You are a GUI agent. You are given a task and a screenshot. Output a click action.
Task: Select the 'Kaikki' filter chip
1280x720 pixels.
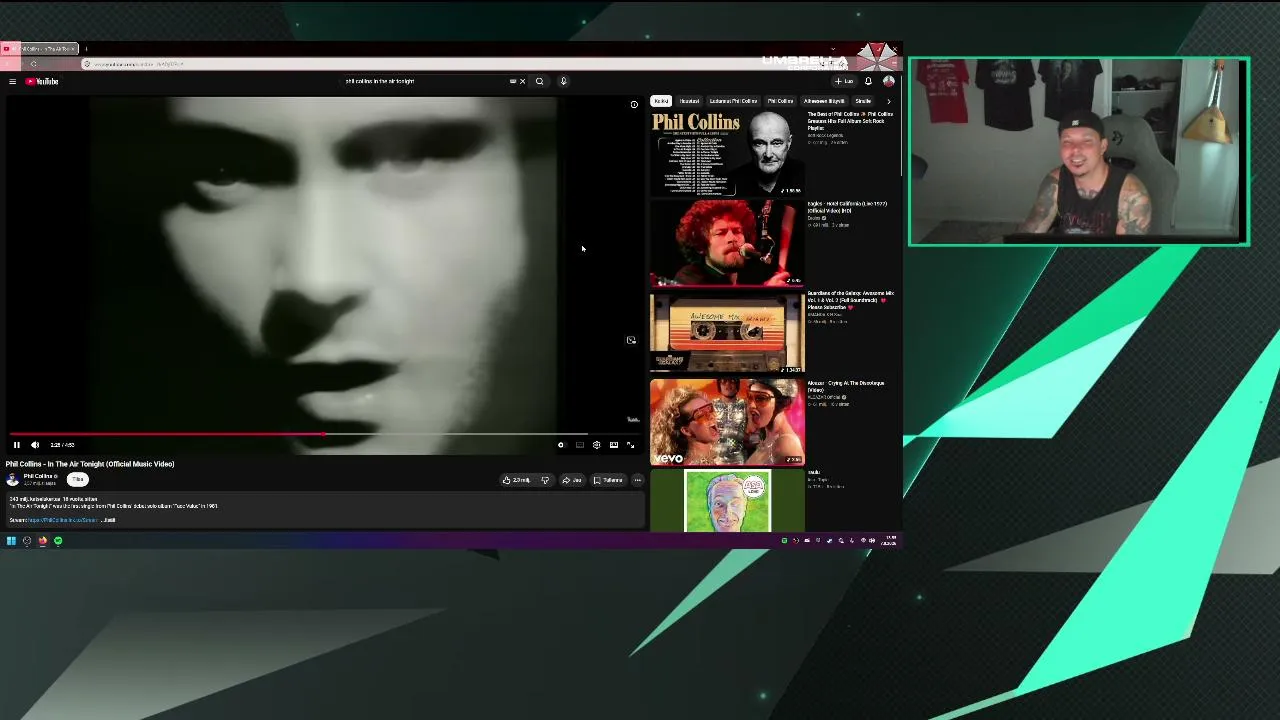(x=661, y=101)
